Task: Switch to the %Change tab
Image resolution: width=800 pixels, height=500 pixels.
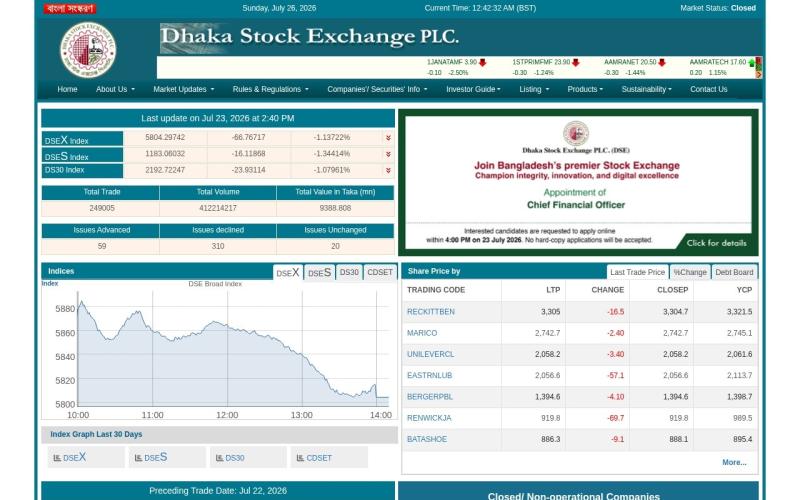Action: [690, 272]
